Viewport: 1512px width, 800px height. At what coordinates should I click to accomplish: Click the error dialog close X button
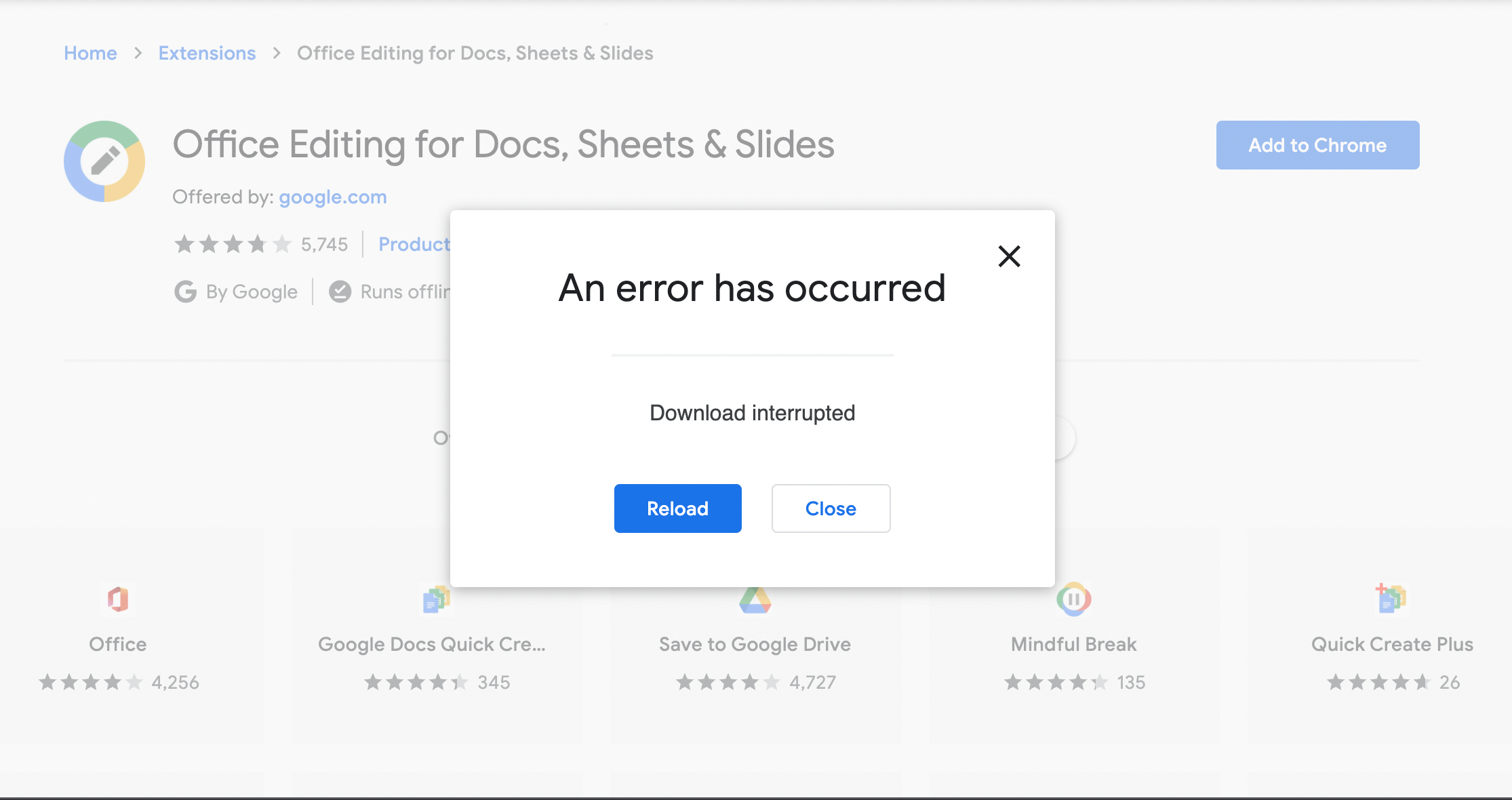click(x=1008, y=256)
